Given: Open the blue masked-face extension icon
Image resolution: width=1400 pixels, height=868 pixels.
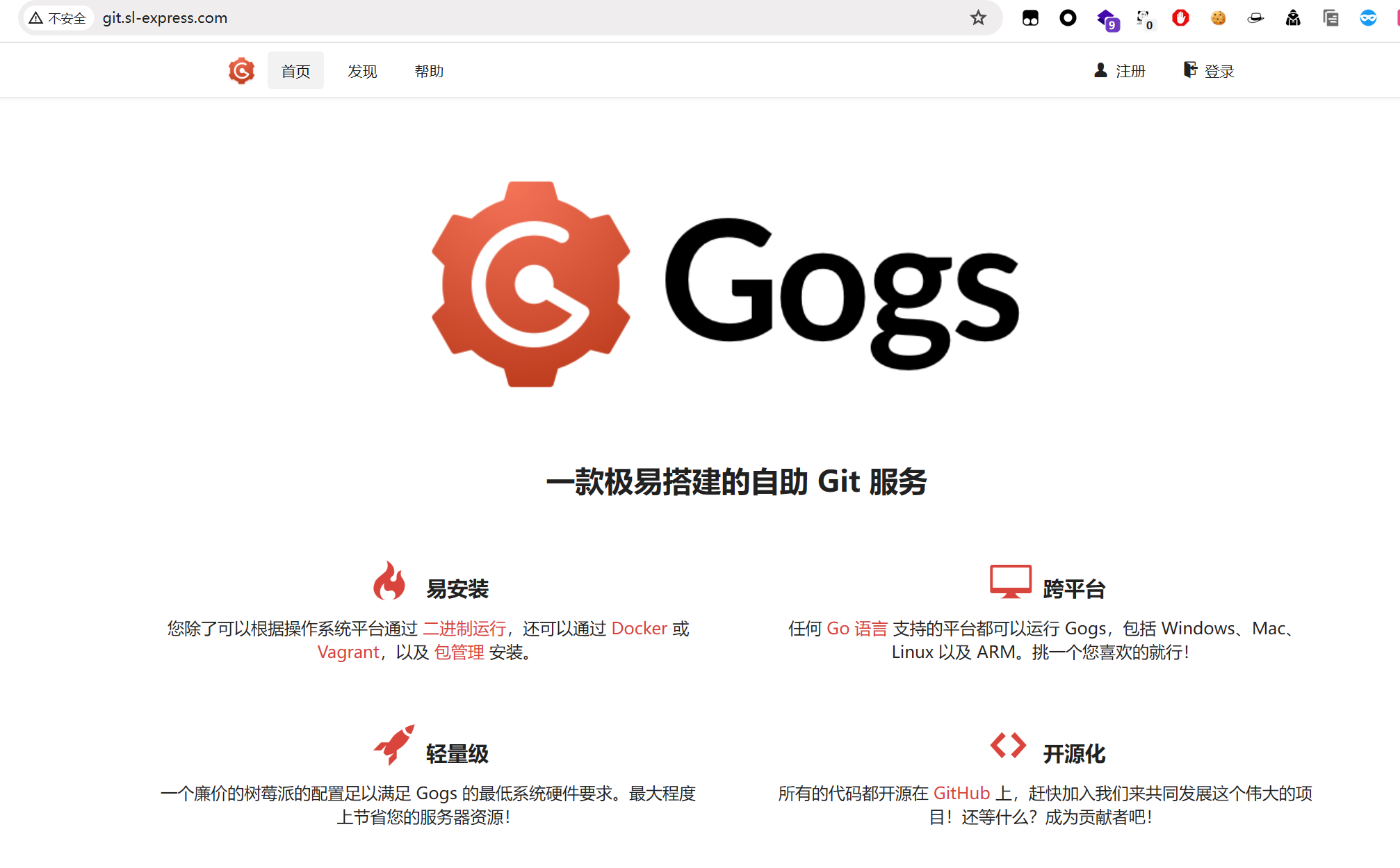Looking at the screenshot, I should click(x=1368, y=18).
